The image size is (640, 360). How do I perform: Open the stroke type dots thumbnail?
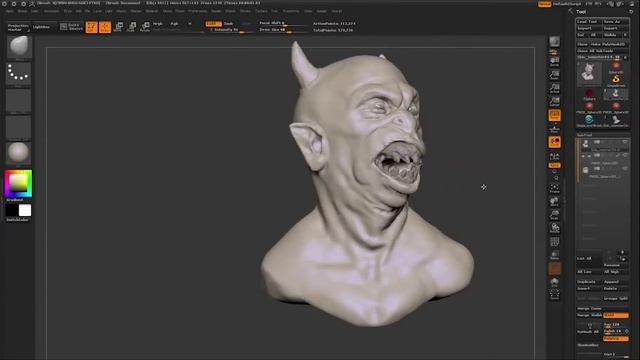tap(19, 74)
